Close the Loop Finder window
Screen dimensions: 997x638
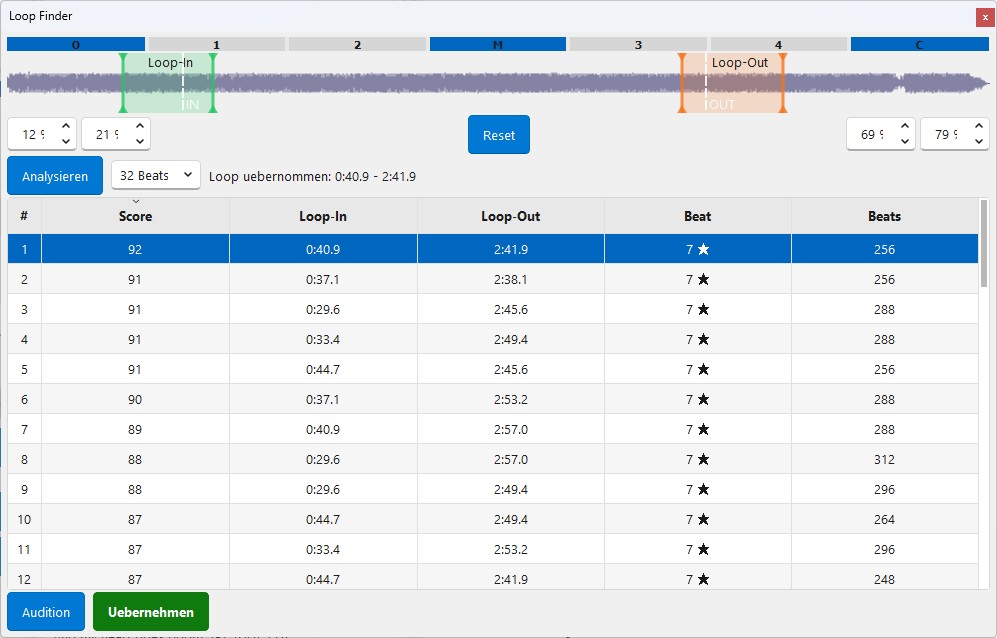pos(985,17)
